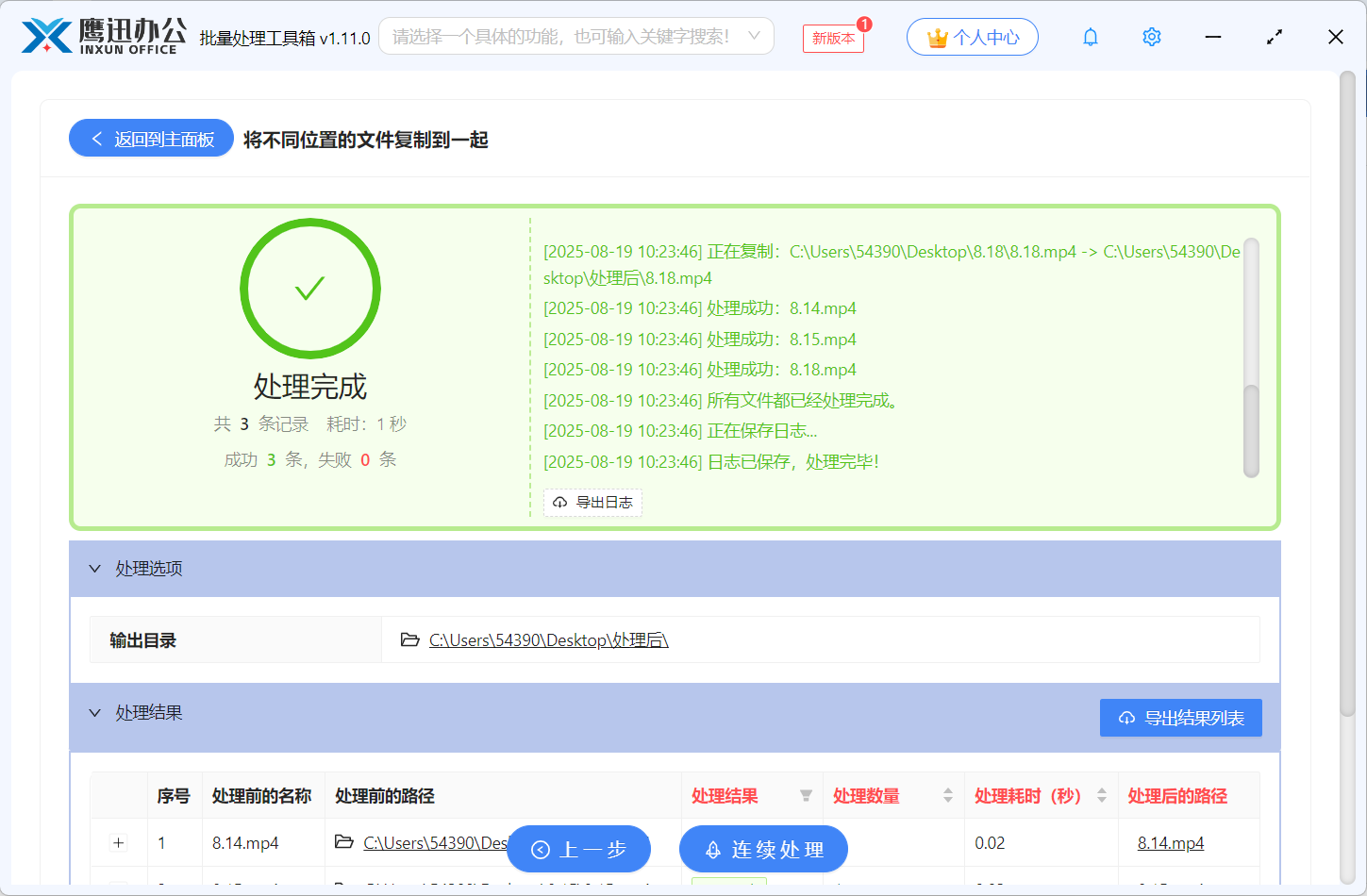Click the 处理完成 status heading
1367x896 pixels.
[310, 387]
